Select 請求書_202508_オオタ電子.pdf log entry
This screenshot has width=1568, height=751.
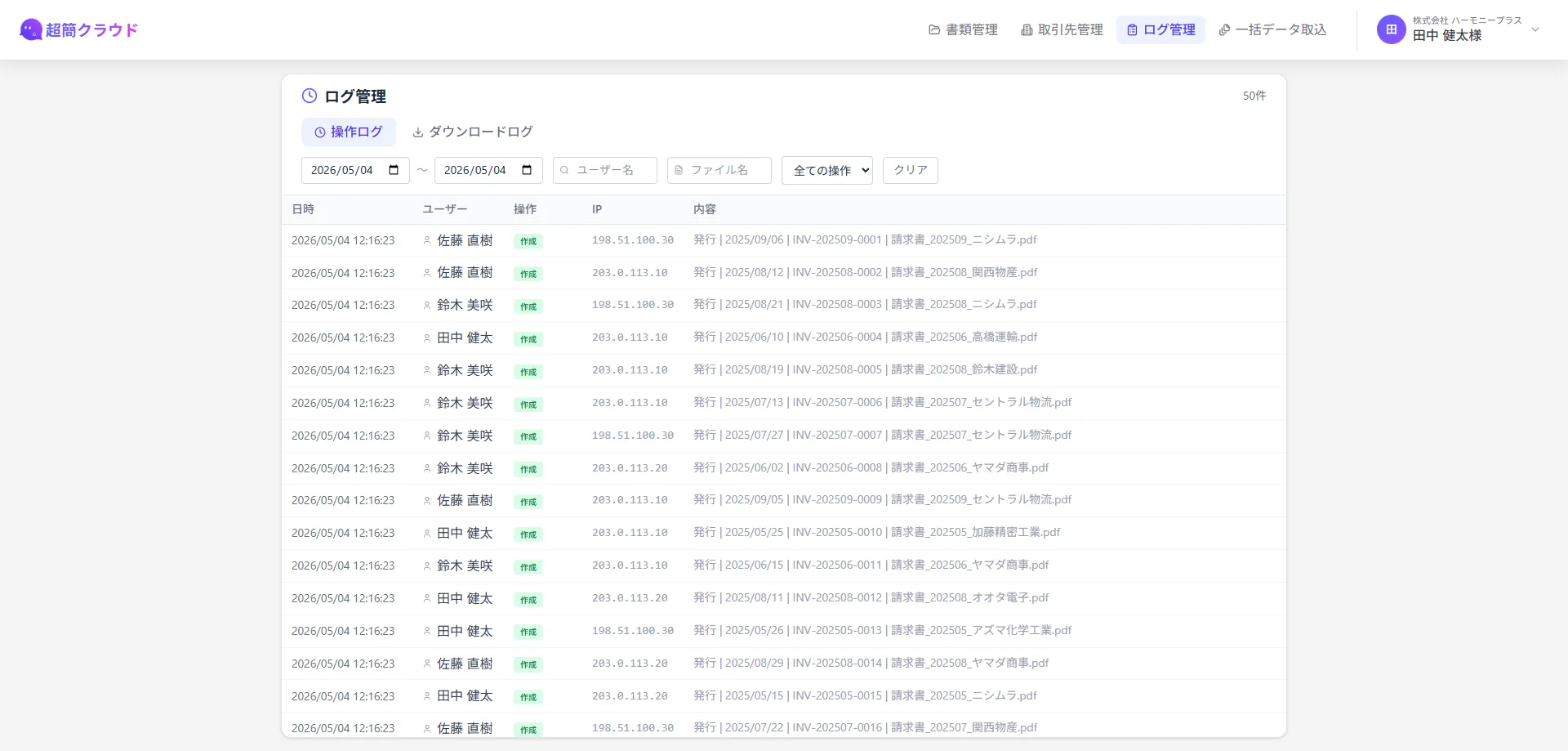point(969,598)
